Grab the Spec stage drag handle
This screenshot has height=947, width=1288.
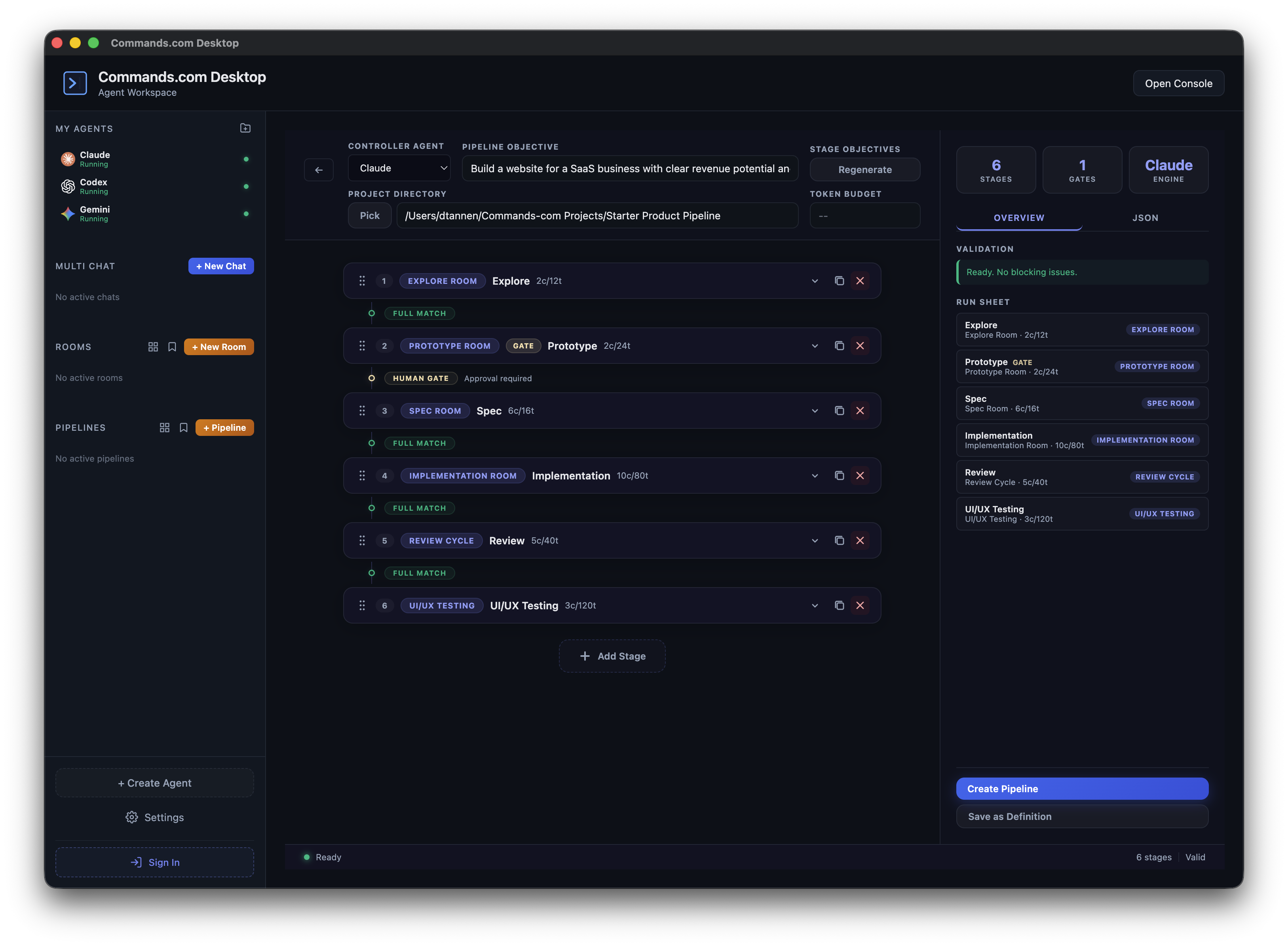click(362, 411)
